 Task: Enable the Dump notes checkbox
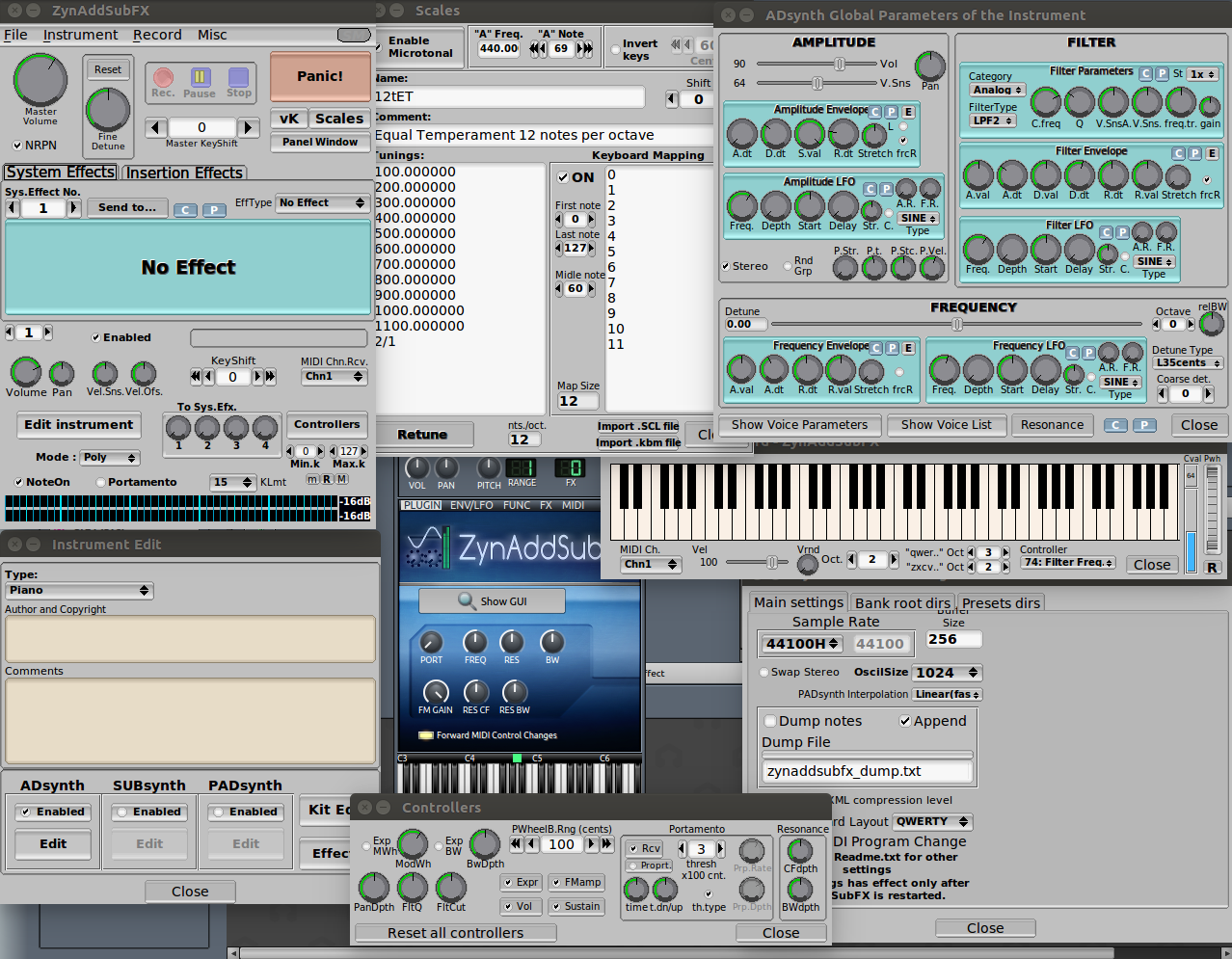point(770,721)
